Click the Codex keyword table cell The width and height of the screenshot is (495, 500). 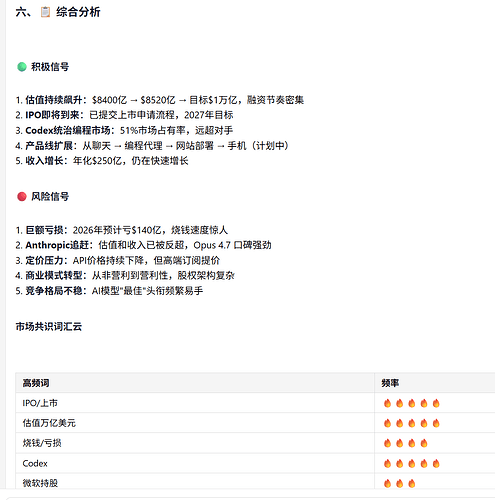coord(195,463)
